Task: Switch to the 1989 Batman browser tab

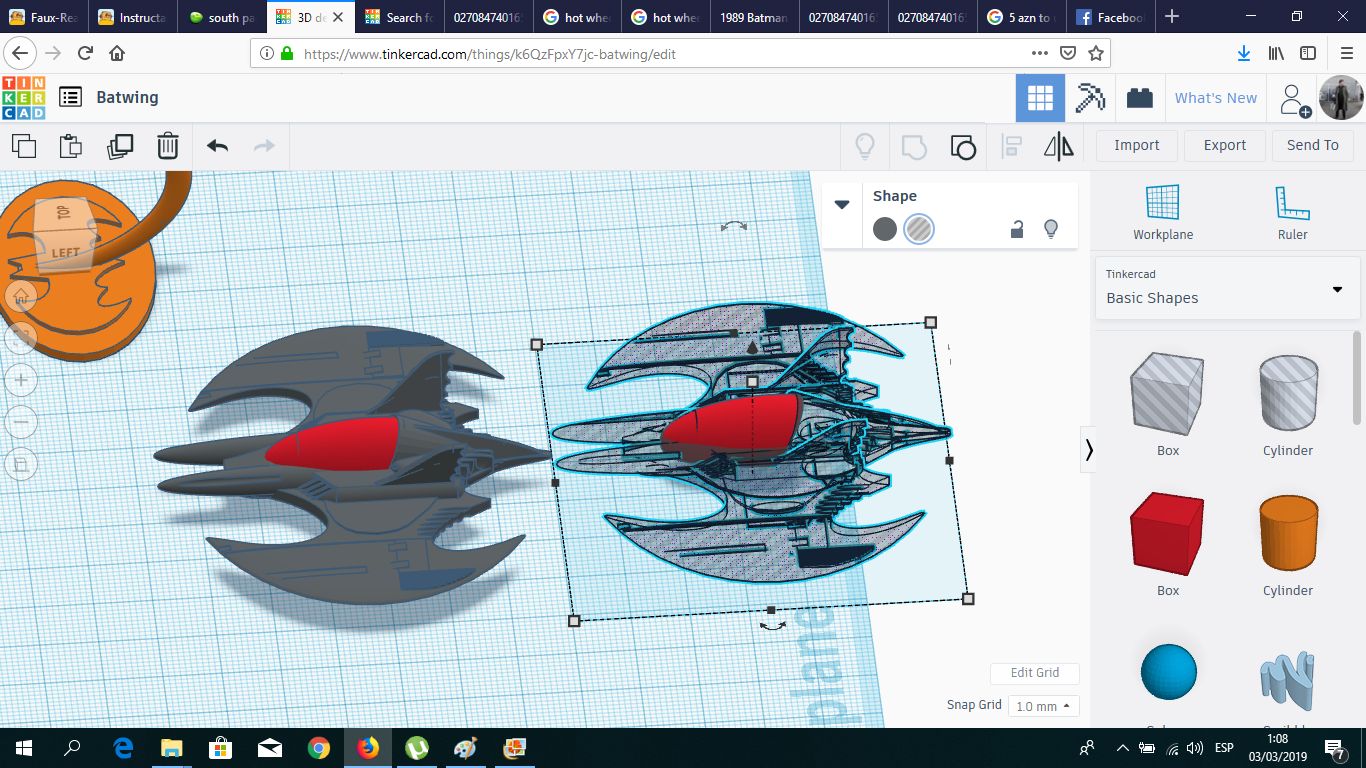Action: click(754, 17)
